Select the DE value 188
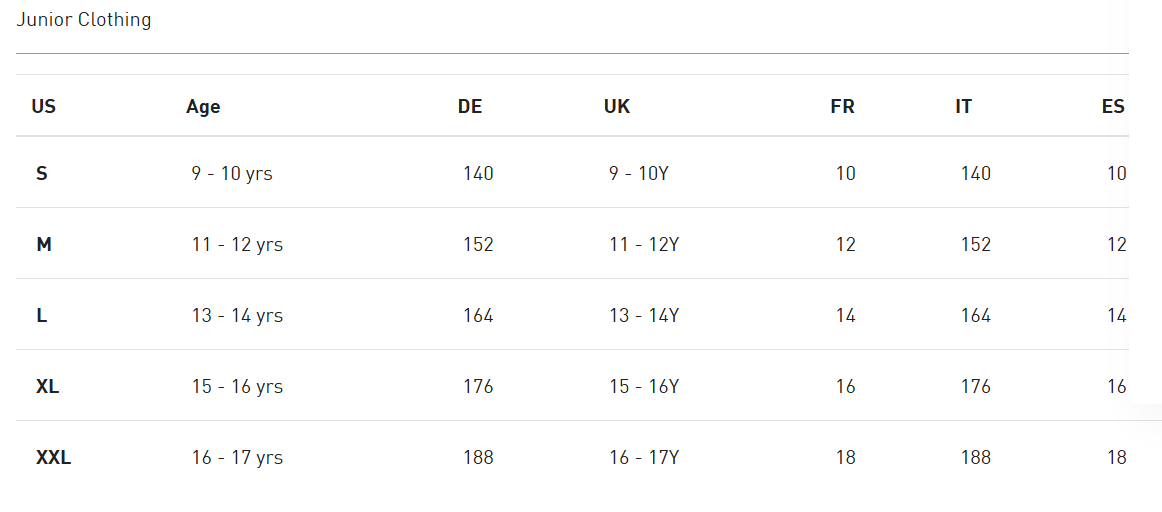The image size is (1162, 512). [x=478, y=458]
